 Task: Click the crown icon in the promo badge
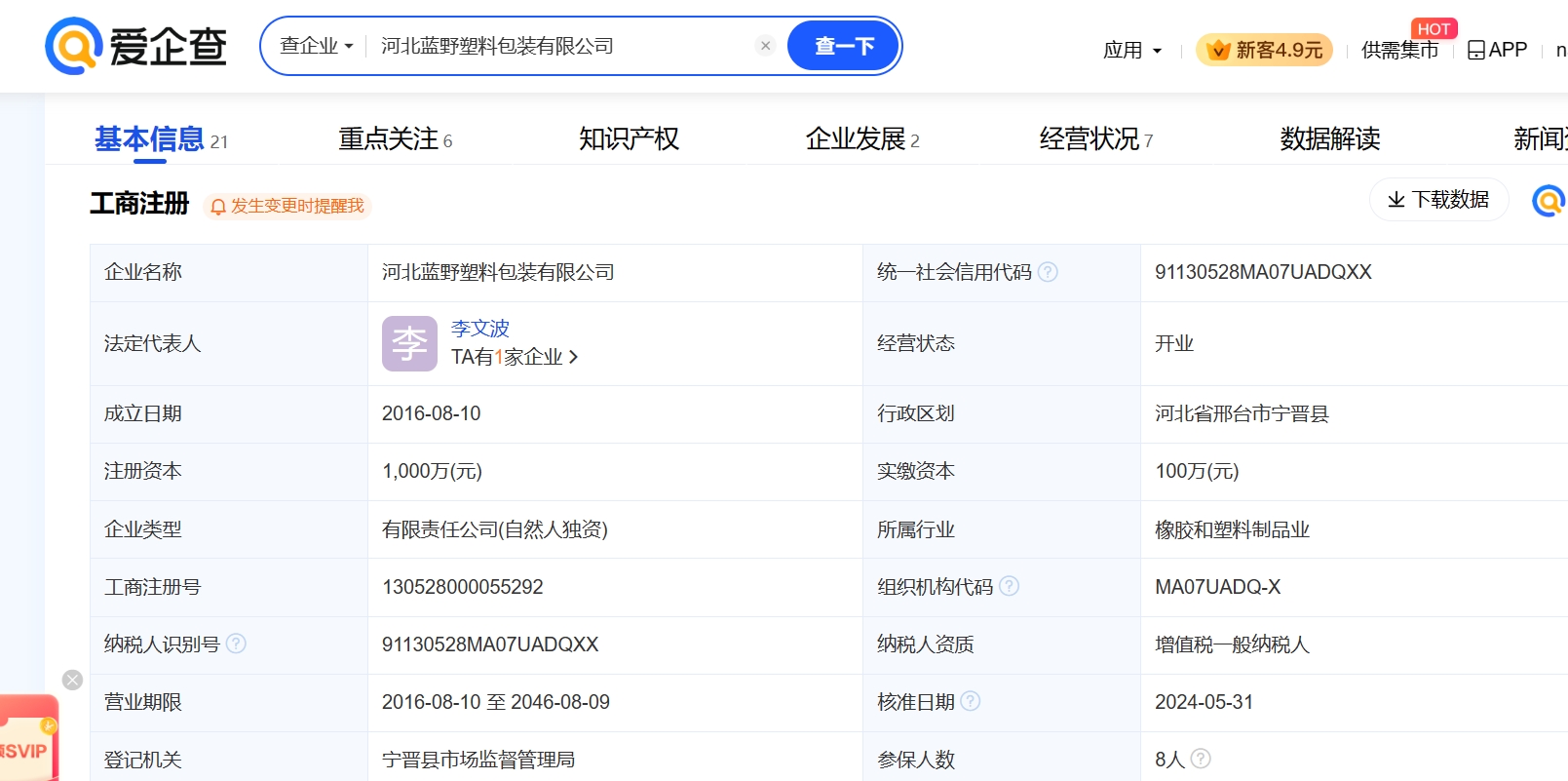[1218, 50]
